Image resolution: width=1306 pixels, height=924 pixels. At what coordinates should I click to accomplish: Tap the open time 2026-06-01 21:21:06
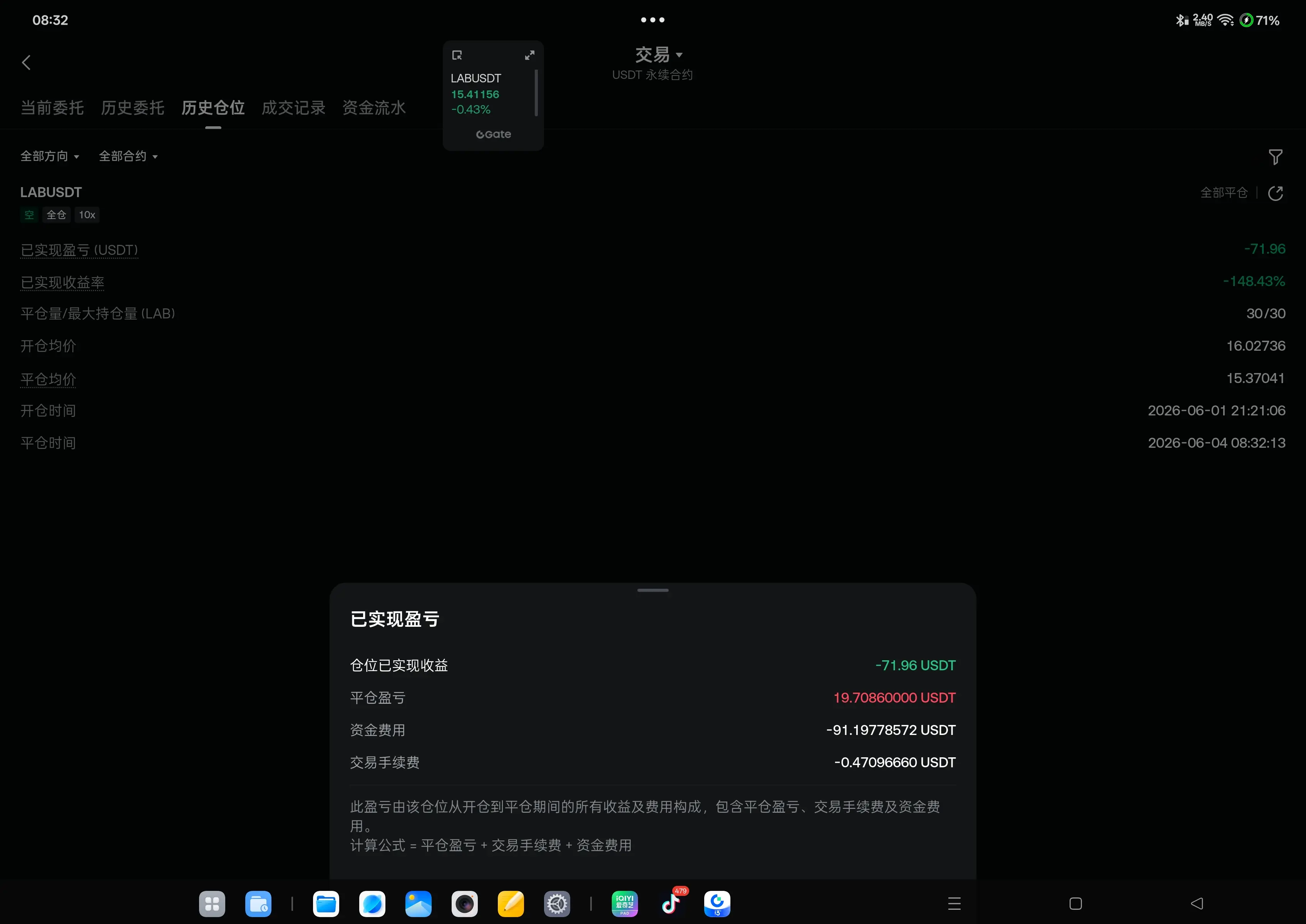coord(1216,411)
